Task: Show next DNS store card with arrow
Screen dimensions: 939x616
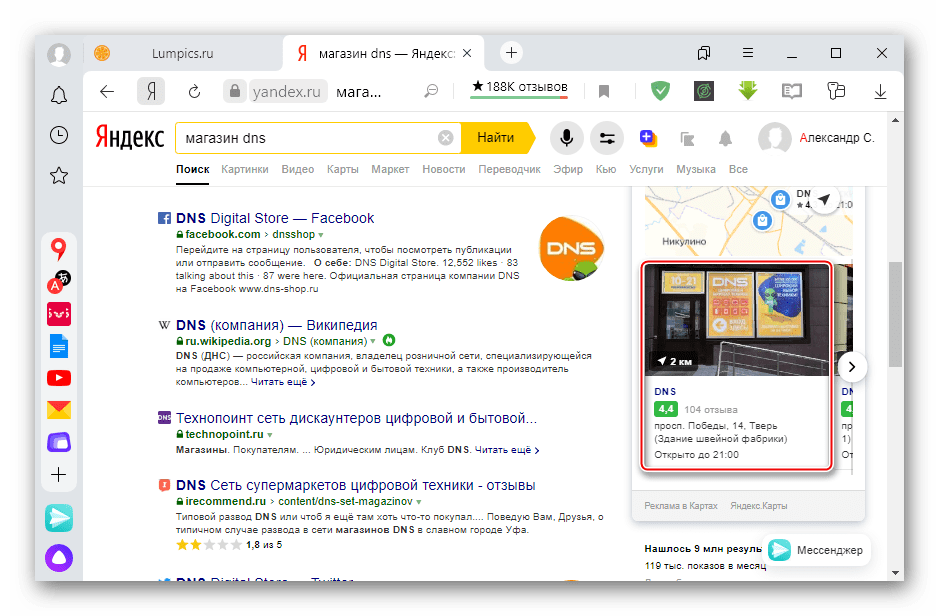Action: [852, 366]
